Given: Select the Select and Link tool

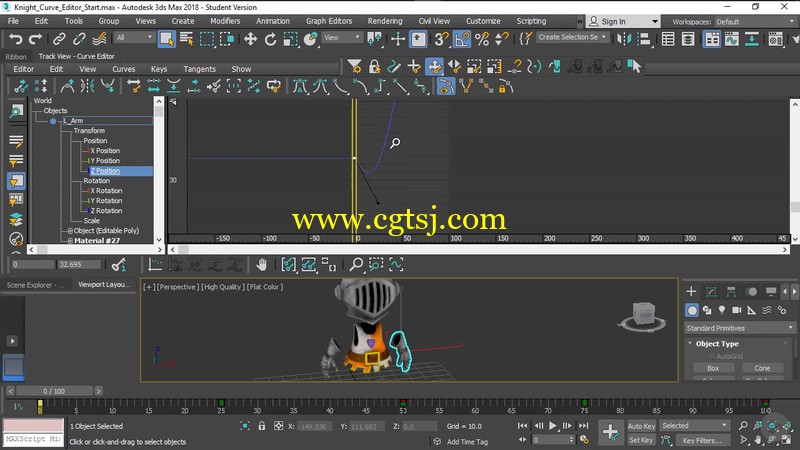Looking at the screenshot, I should click(x=59, y=39).
